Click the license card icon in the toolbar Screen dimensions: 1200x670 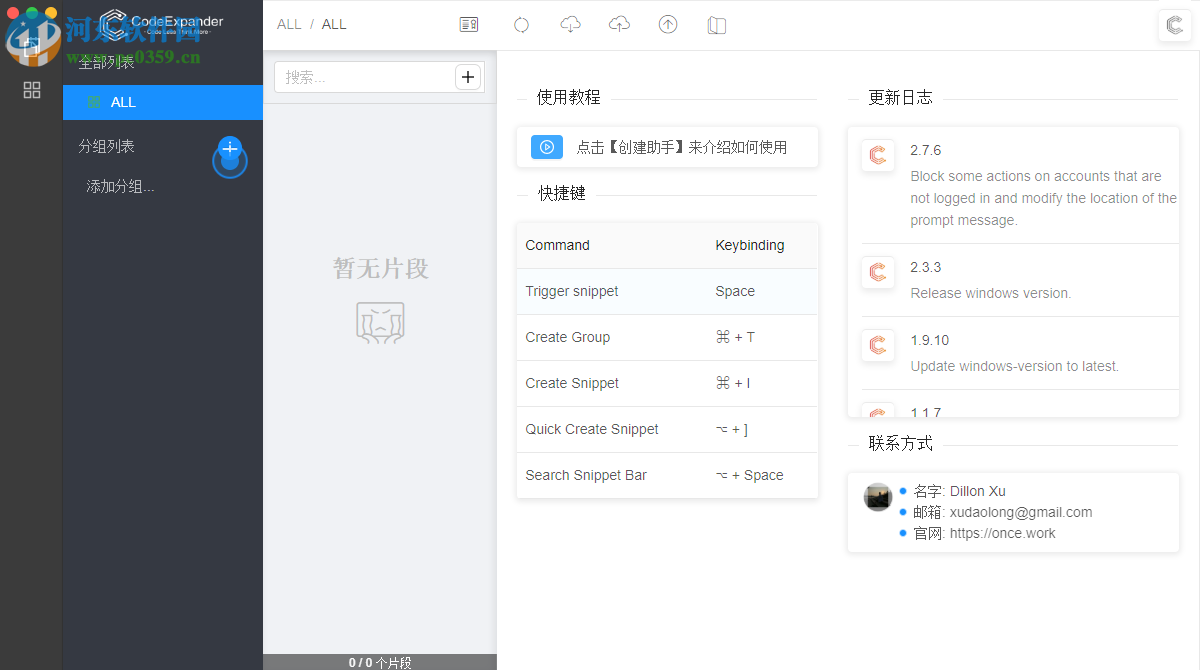coord(468,24)
